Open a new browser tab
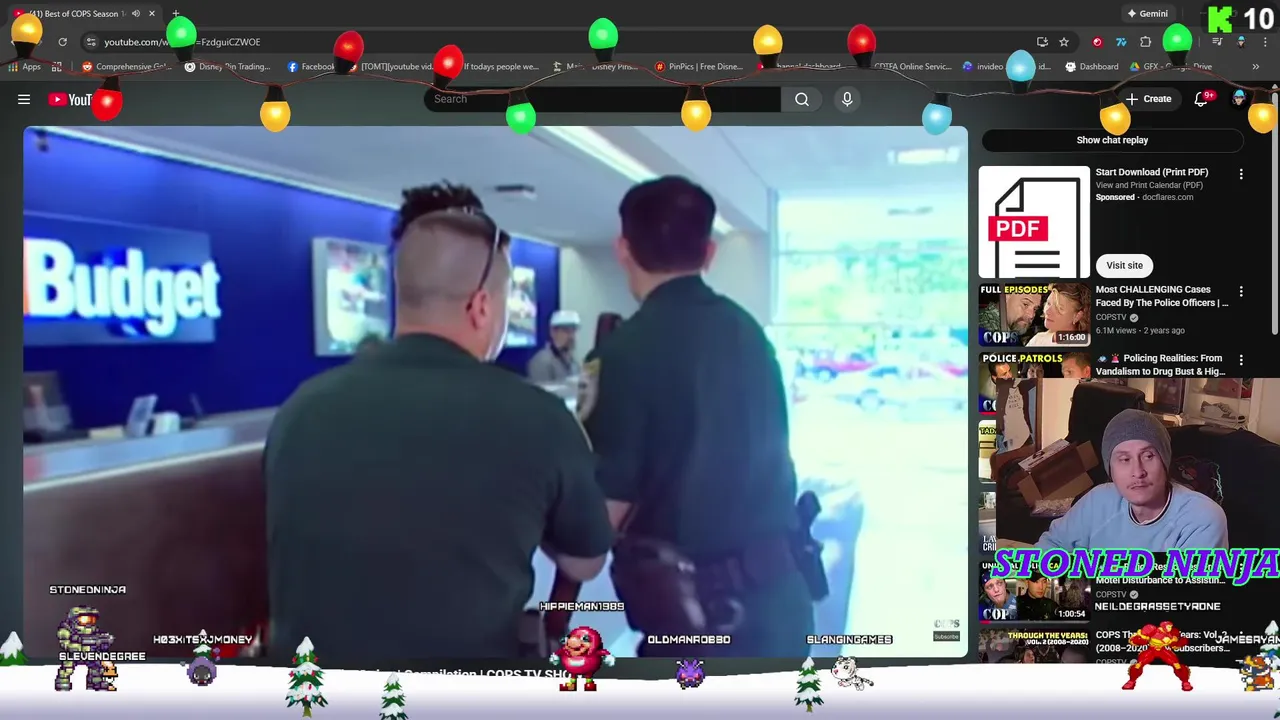 click(176, 14)
